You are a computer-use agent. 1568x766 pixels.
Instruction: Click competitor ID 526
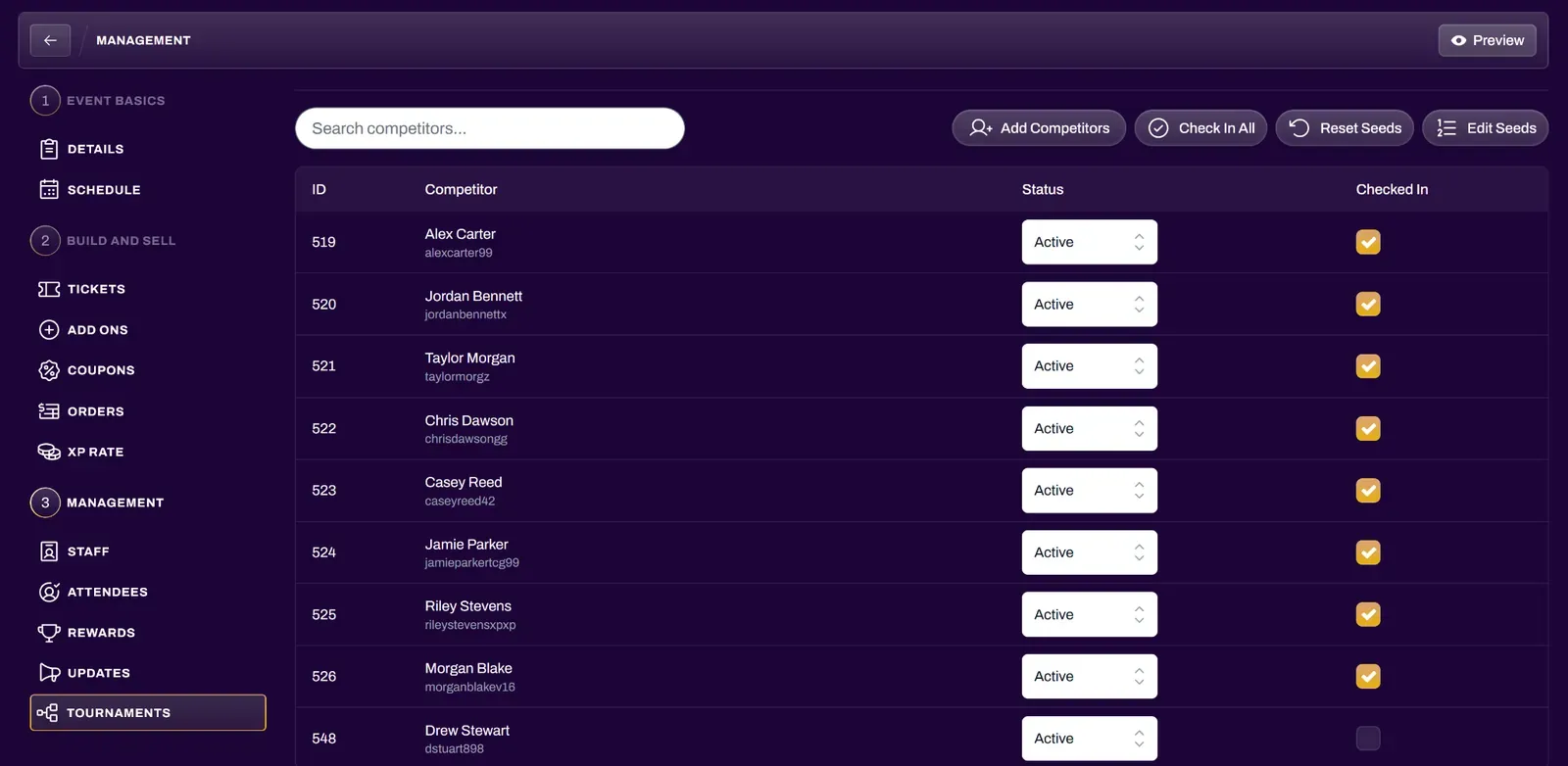(323, 676)
